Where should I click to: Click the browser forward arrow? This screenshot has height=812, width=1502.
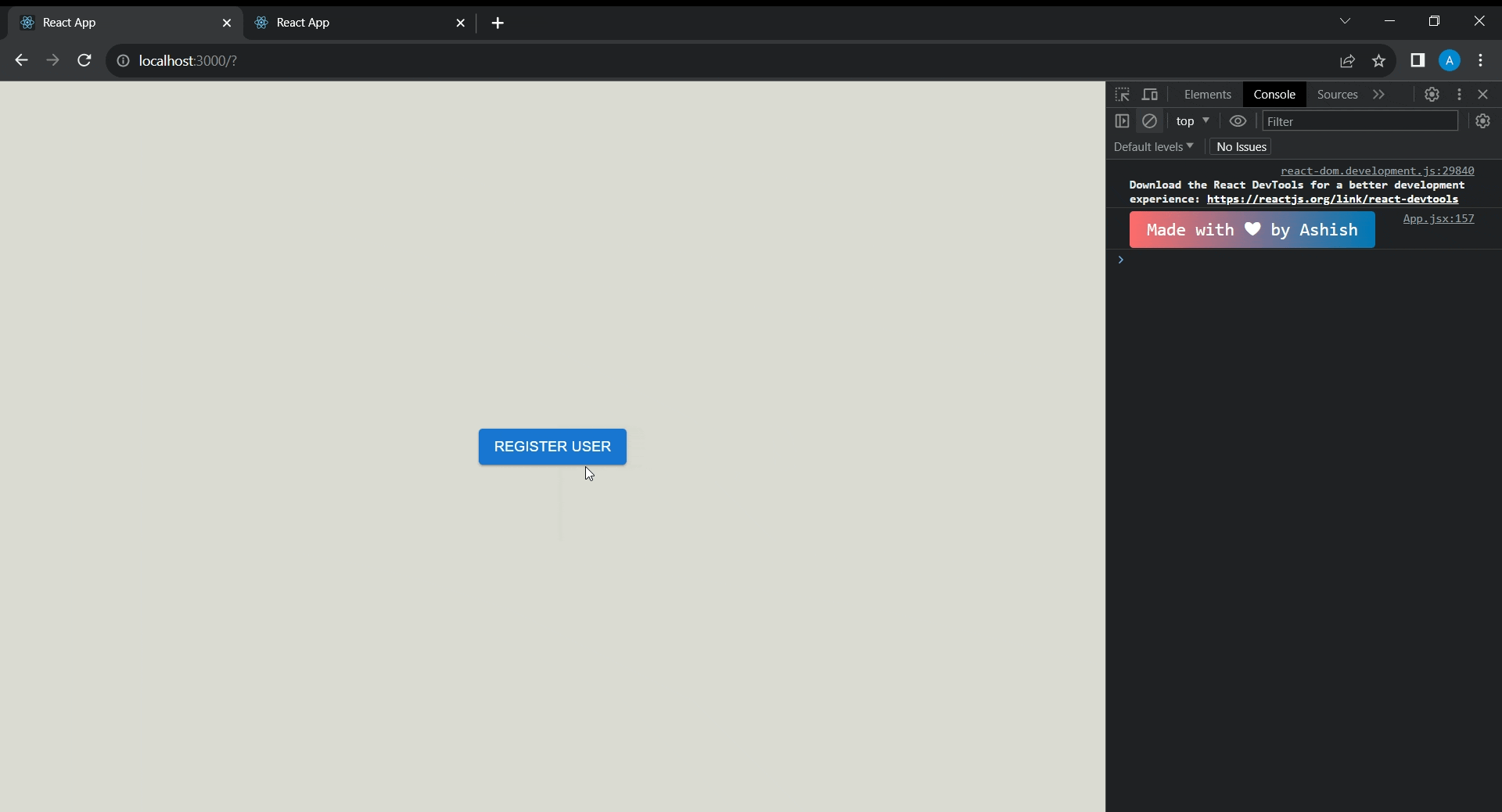click(x=52, y=60)
